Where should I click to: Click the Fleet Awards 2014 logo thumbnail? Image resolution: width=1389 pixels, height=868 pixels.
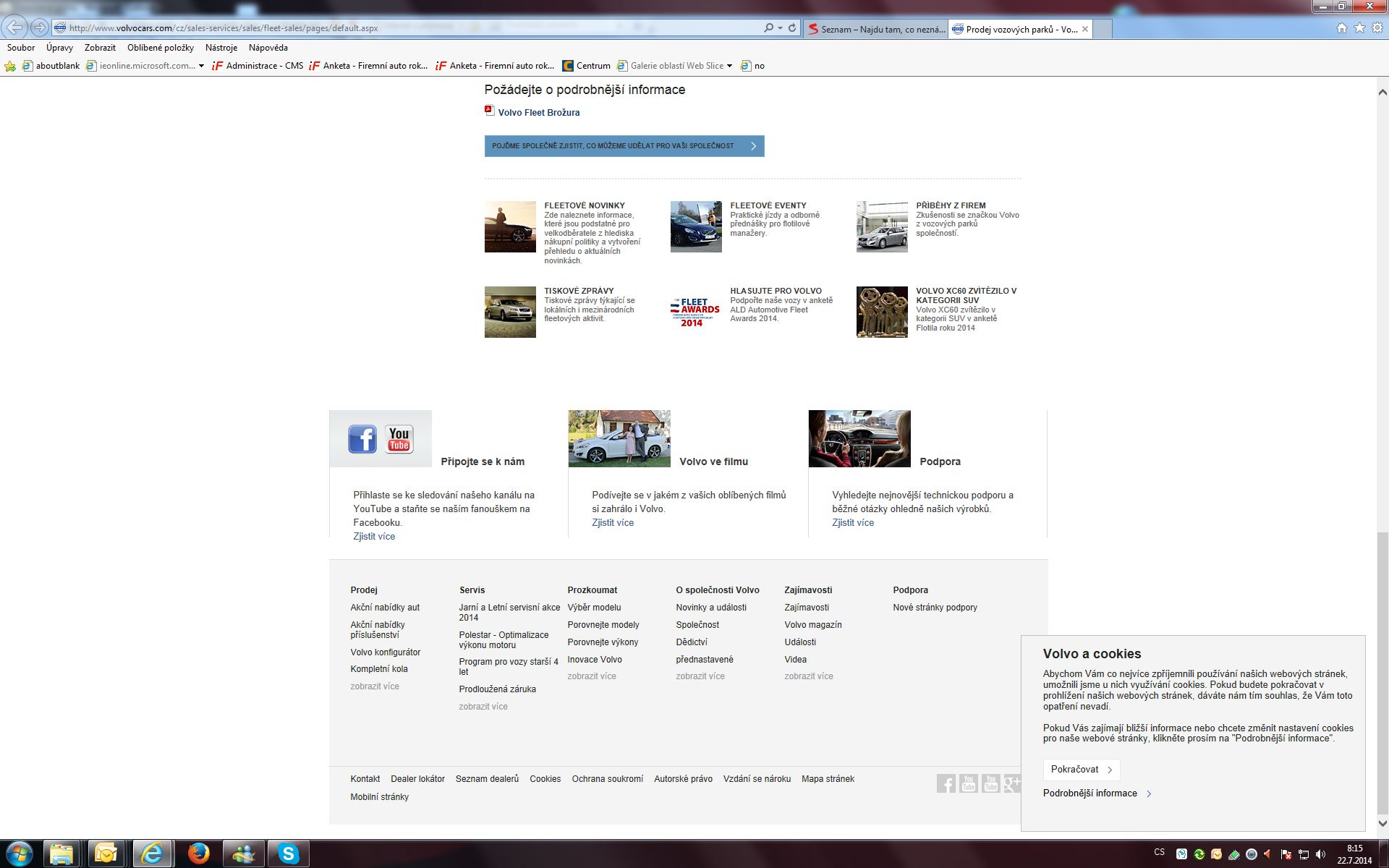point(696,312)
